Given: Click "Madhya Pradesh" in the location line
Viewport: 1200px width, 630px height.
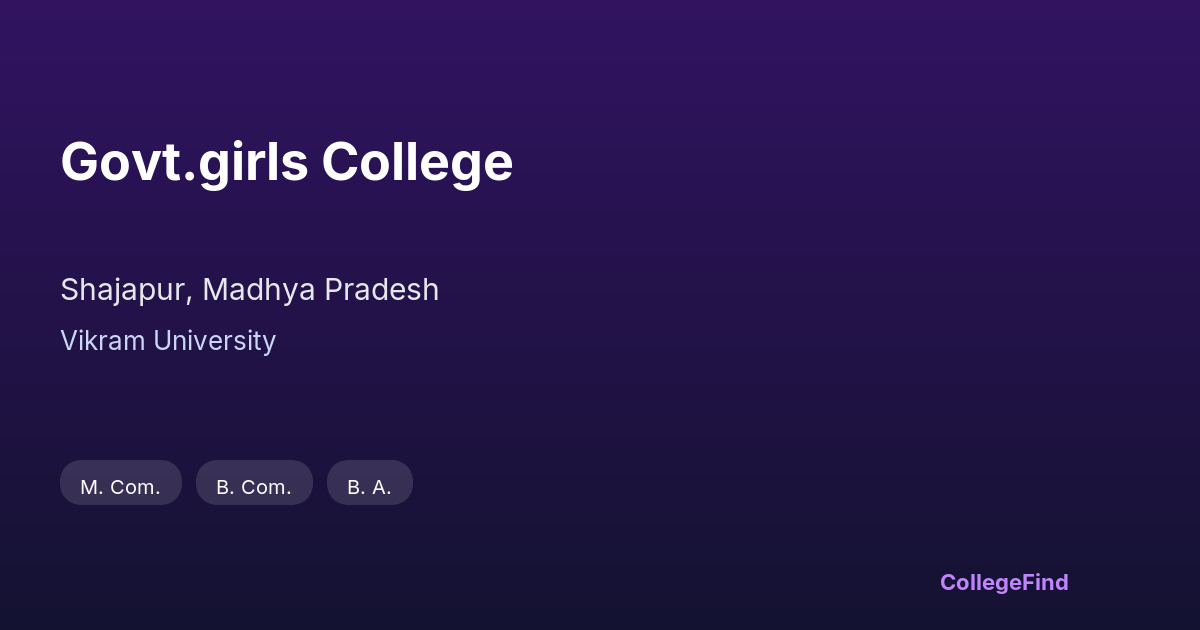Looking at the screenshot, I should [x=320, y=290].
